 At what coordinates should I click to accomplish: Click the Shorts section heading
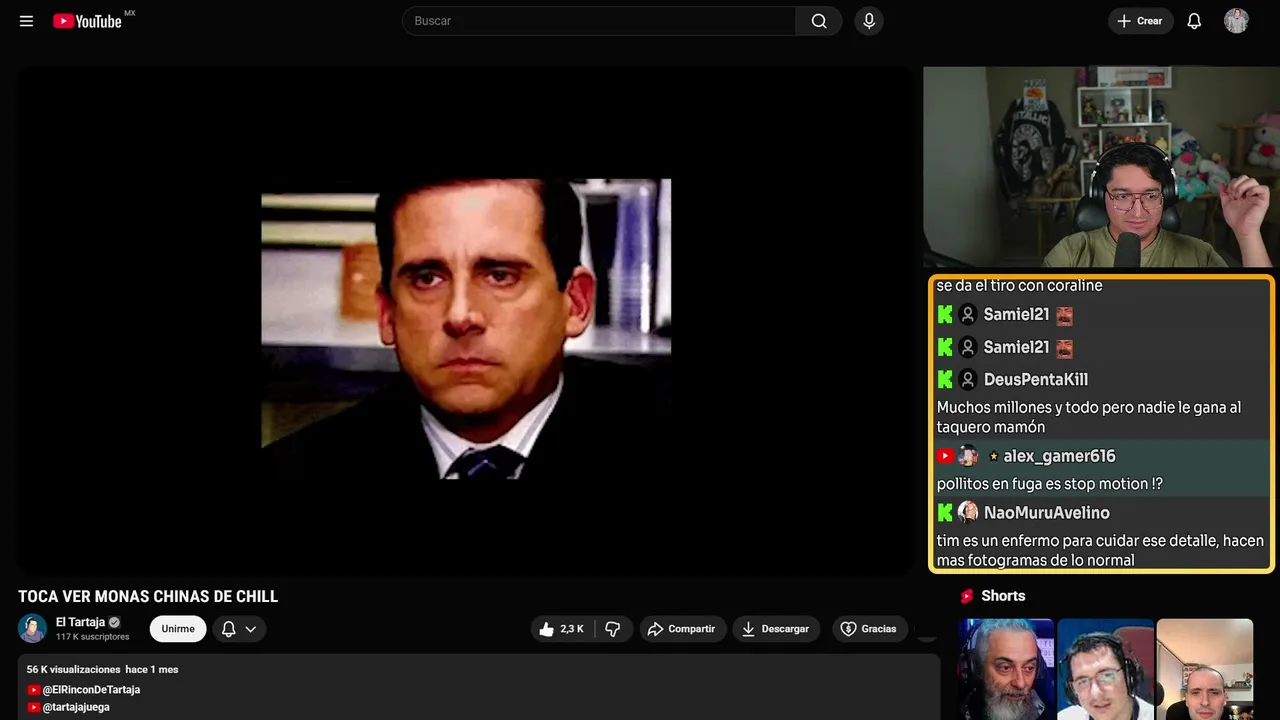pos(1003,596)
